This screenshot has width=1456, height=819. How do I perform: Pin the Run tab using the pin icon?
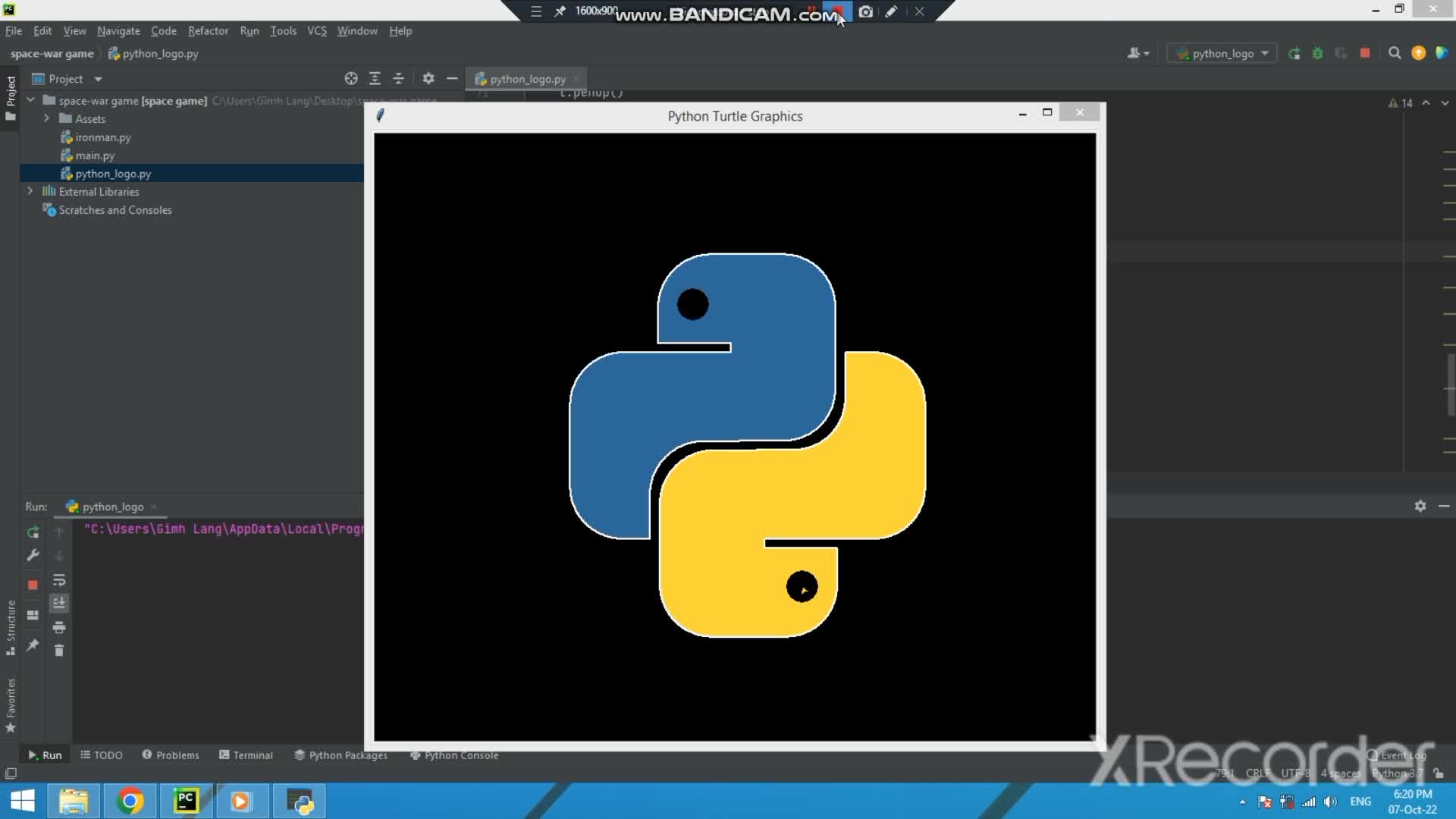[x=33, y=645]
